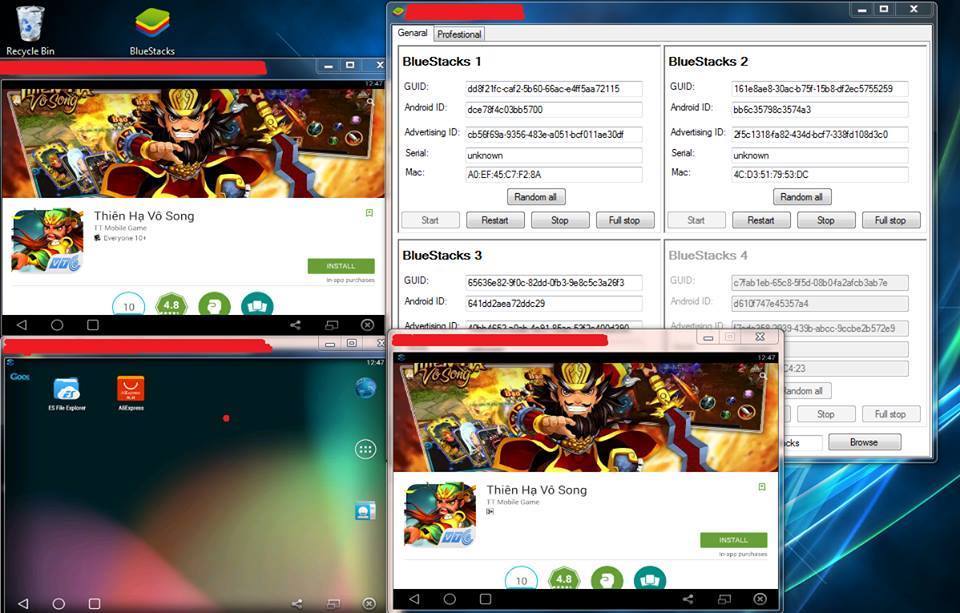Click the BlueStacks 2 GUID field
The width and height of the screenshot is (960, 613).
(820, 89)
